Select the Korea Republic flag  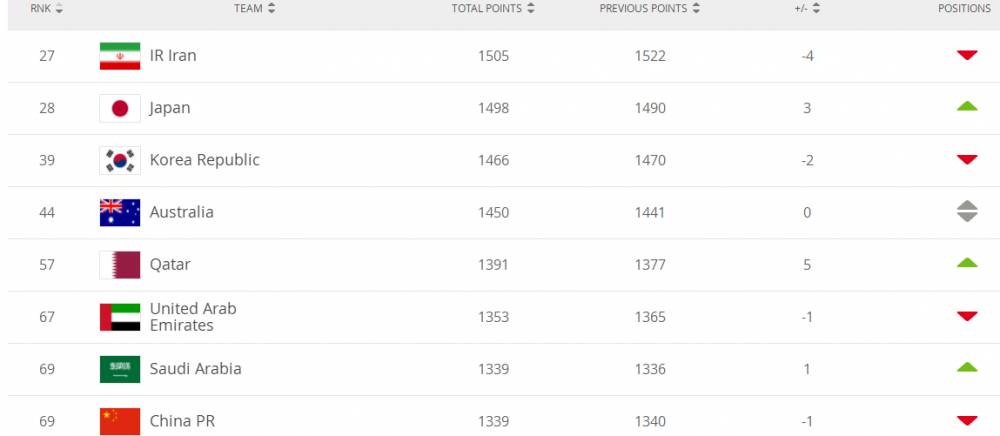click(x=120, y=160)
